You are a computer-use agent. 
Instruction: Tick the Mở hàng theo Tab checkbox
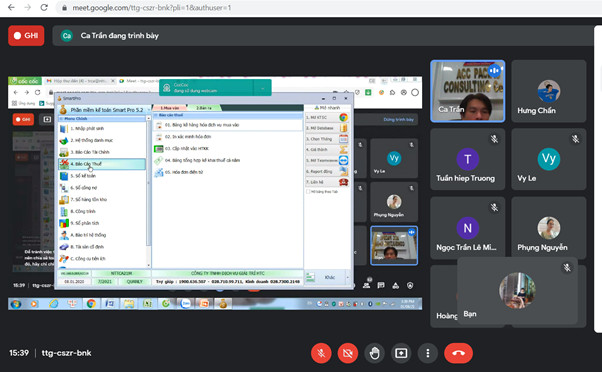(x=308, y=192)
